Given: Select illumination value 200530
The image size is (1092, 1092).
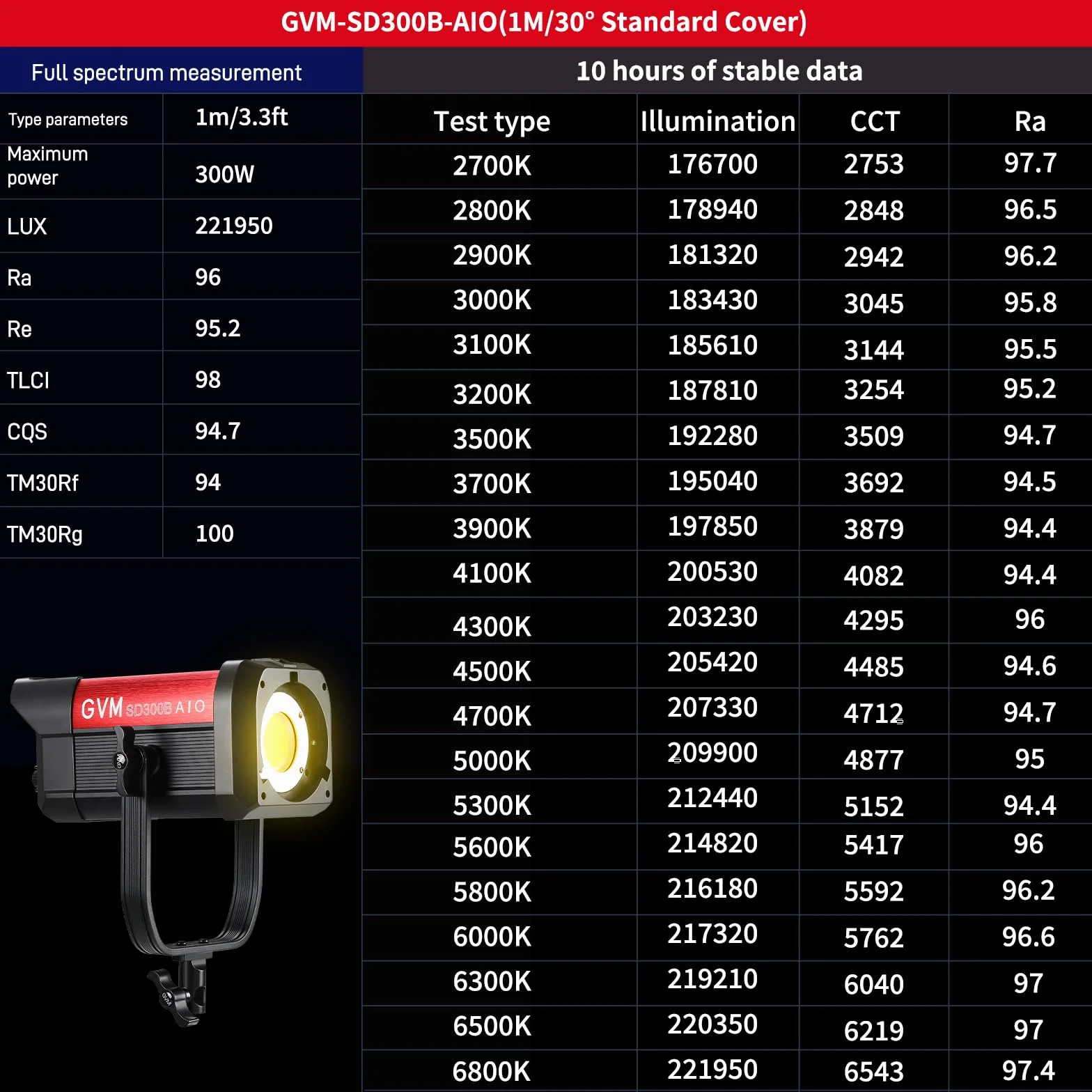Looking at the screenshot, I should [712, 572].
